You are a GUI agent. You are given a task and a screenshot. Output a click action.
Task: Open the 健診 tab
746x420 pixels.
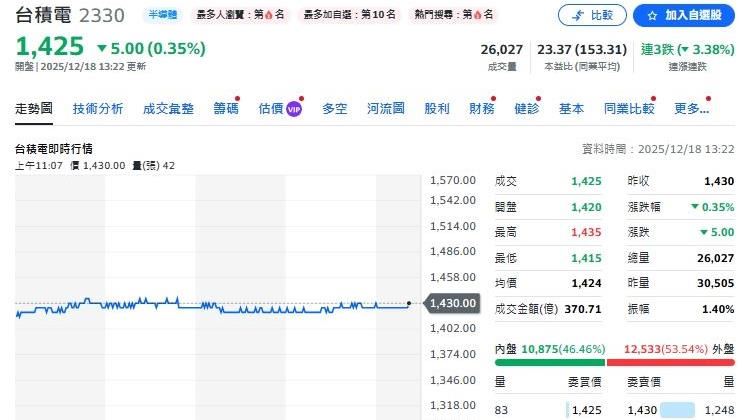(527, 108)
